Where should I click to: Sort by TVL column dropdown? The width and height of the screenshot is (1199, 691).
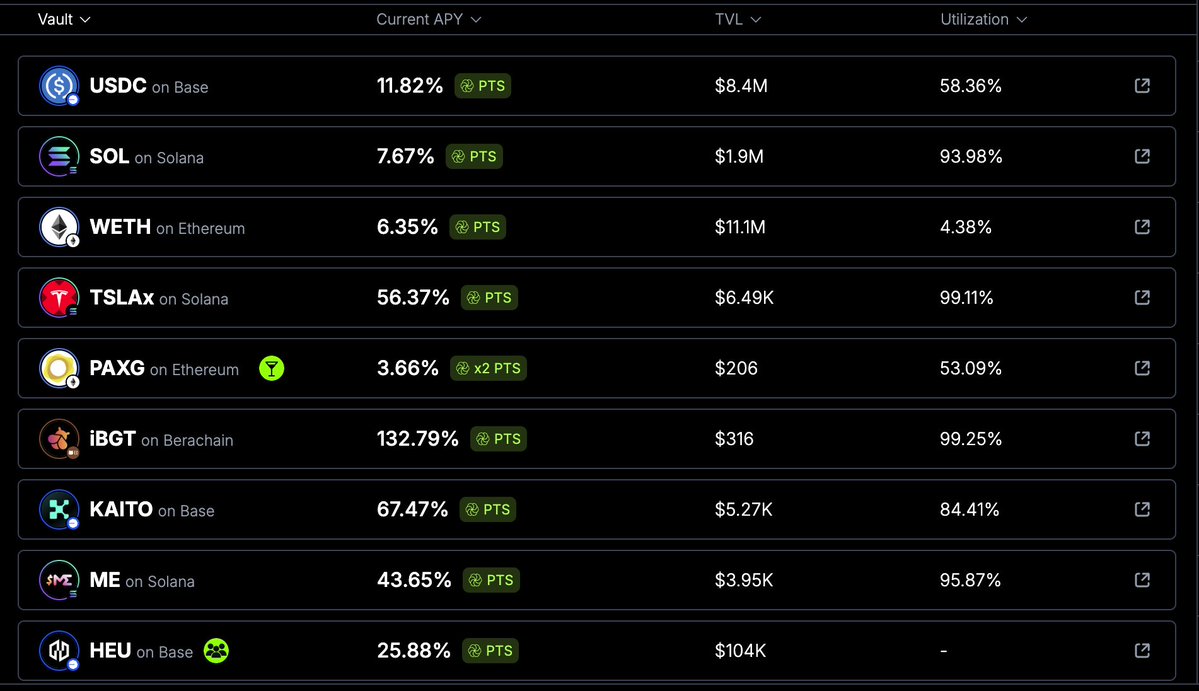coord(738,19)
